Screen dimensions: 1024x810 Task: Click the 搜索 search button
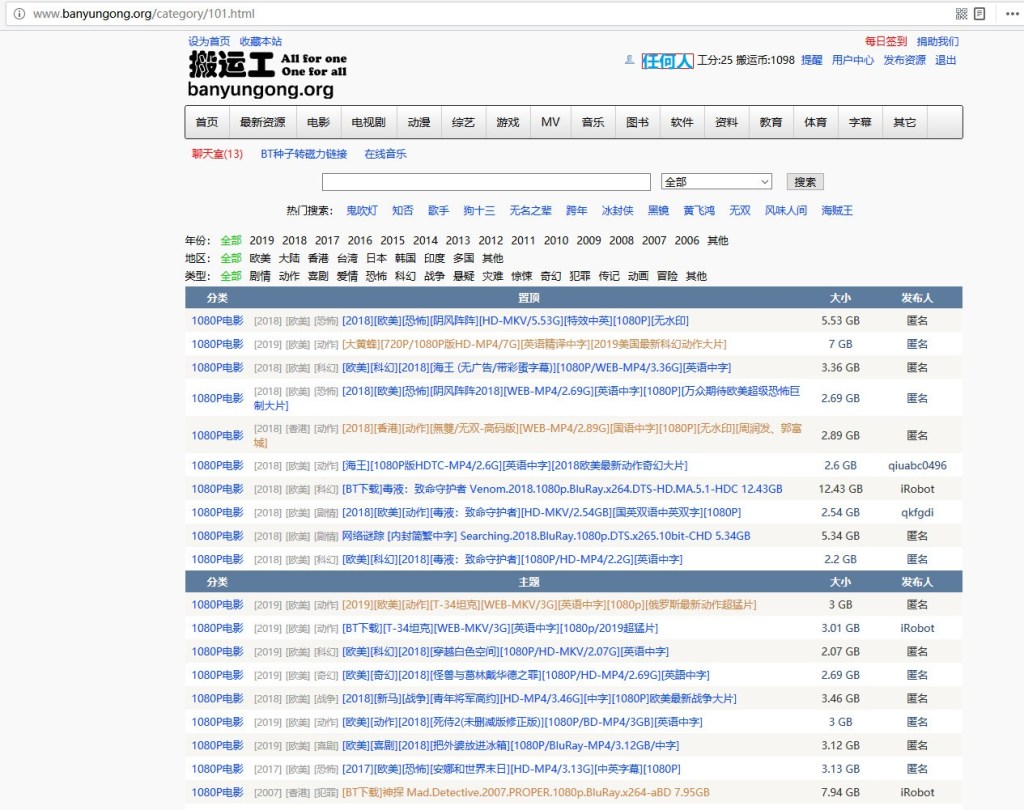pyautogui.click(x=805, y=182)
